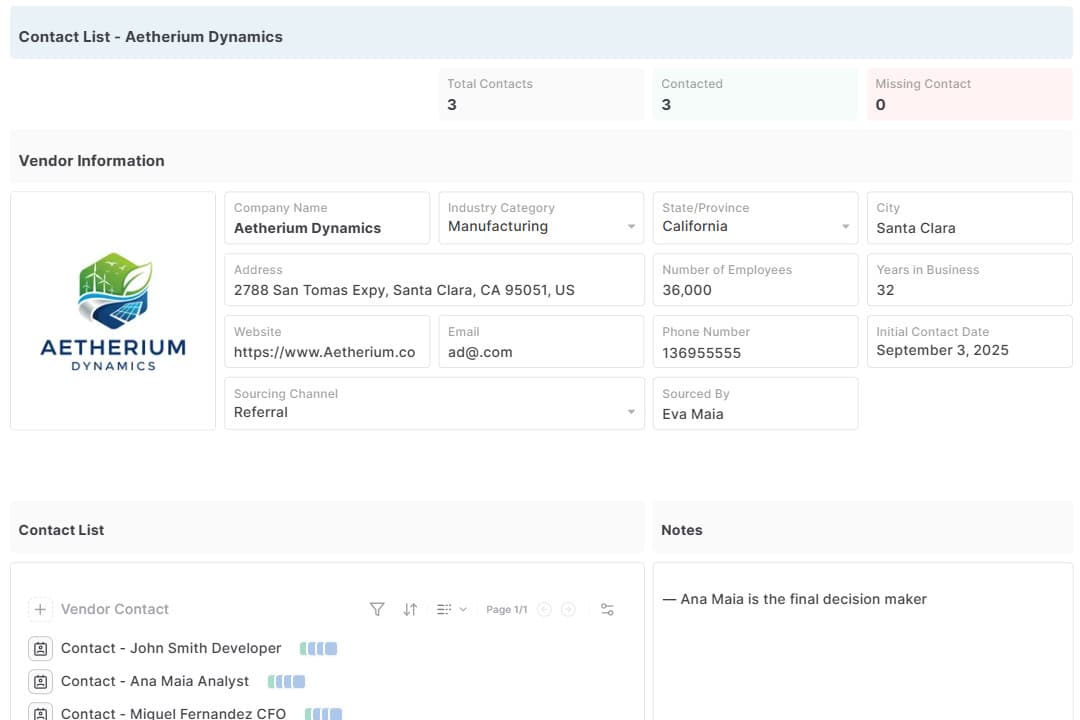Image resolution: width=1080 pixels, height=720 pixels.
Task: Click the sort arrows icon
Action: (410, 609)
